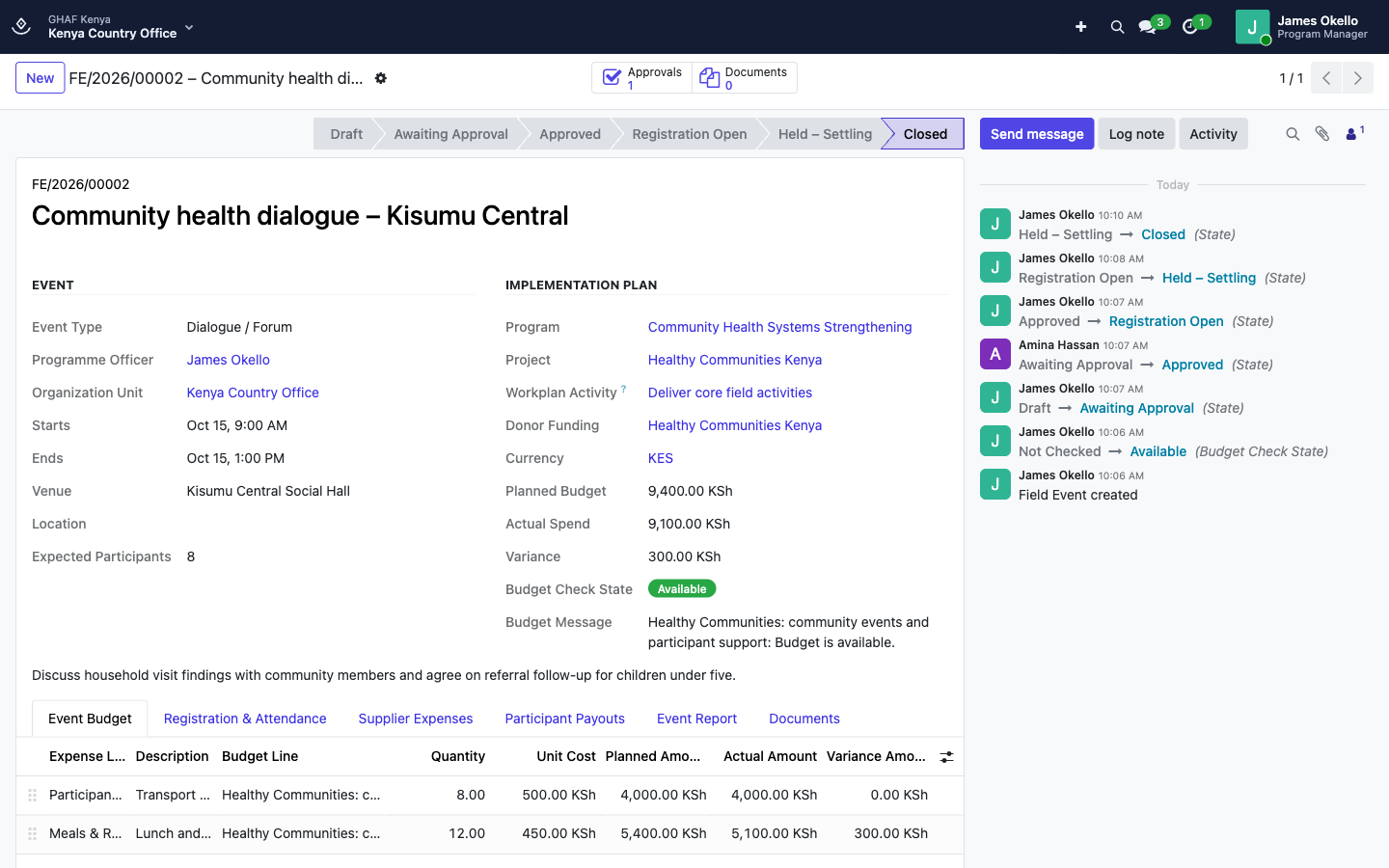
Task: Open the Community Health Systems Strengthening program link
Action: point(779,327)
